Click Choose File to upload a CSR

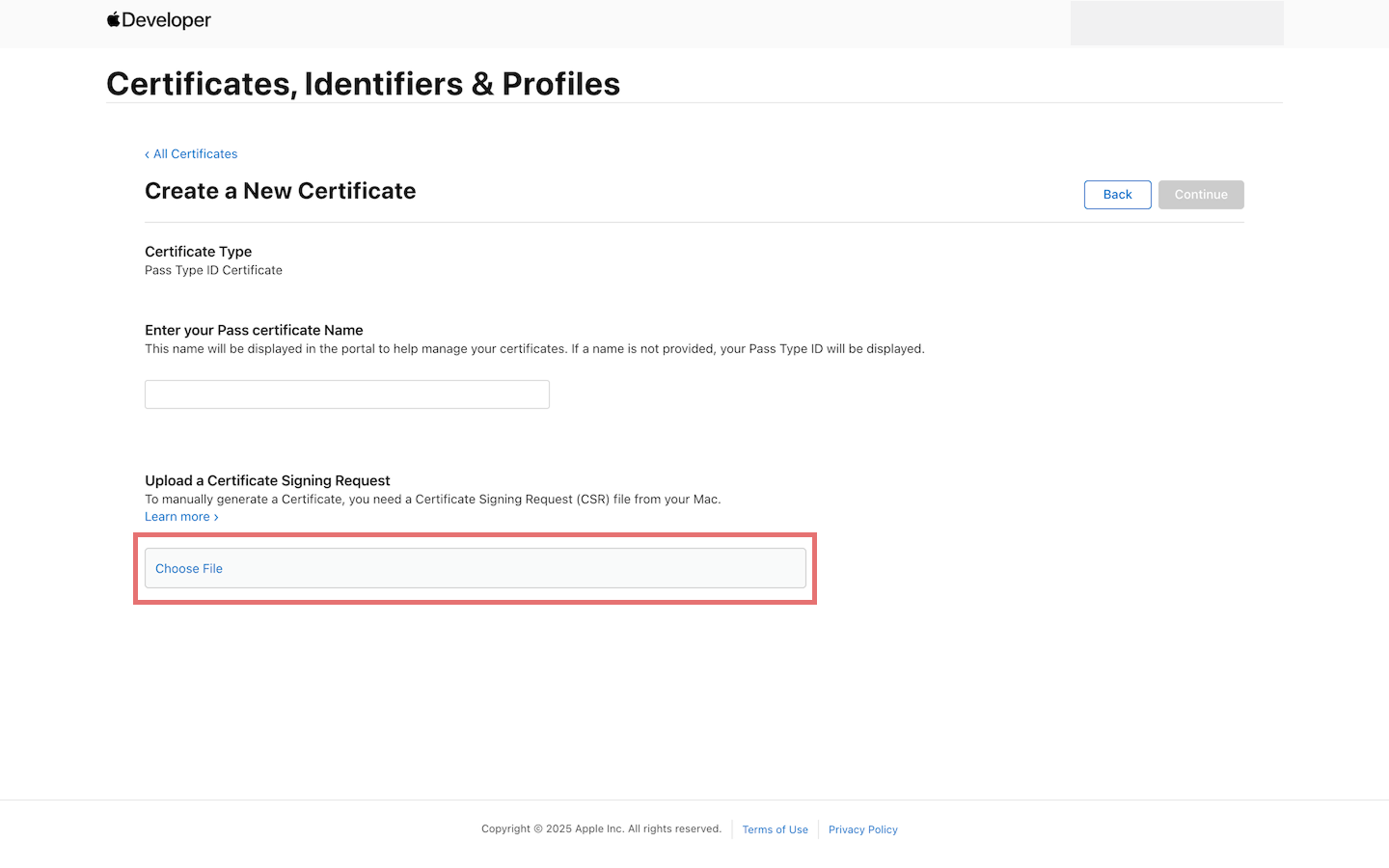pos(189,569)
